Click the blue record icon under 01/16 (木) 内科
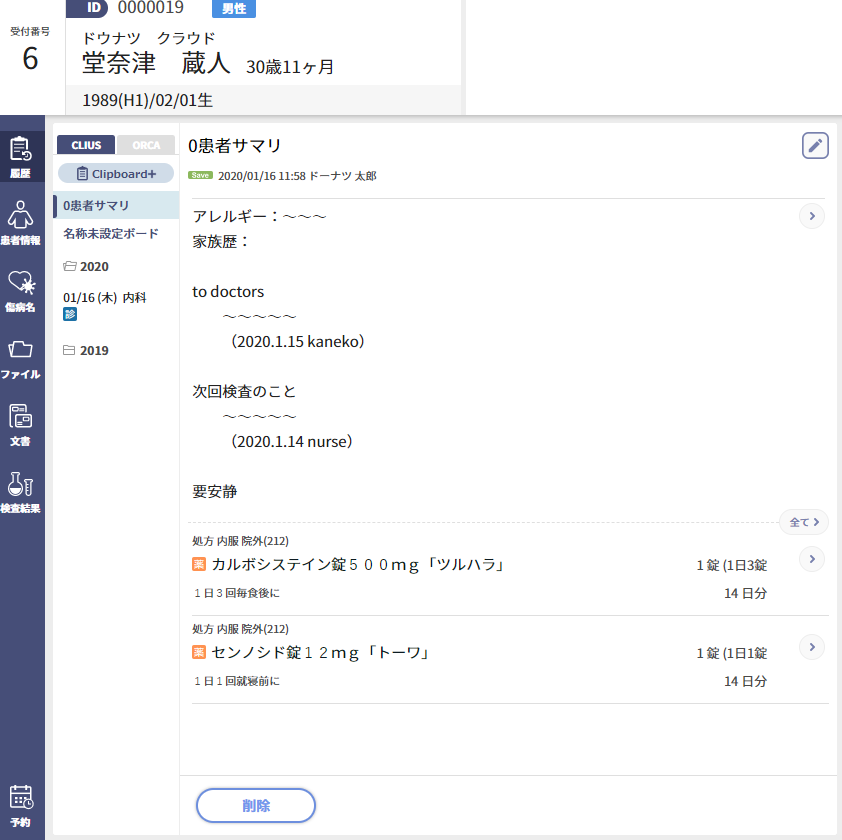The width and height of the screenshot is (842, 840). 70,314
